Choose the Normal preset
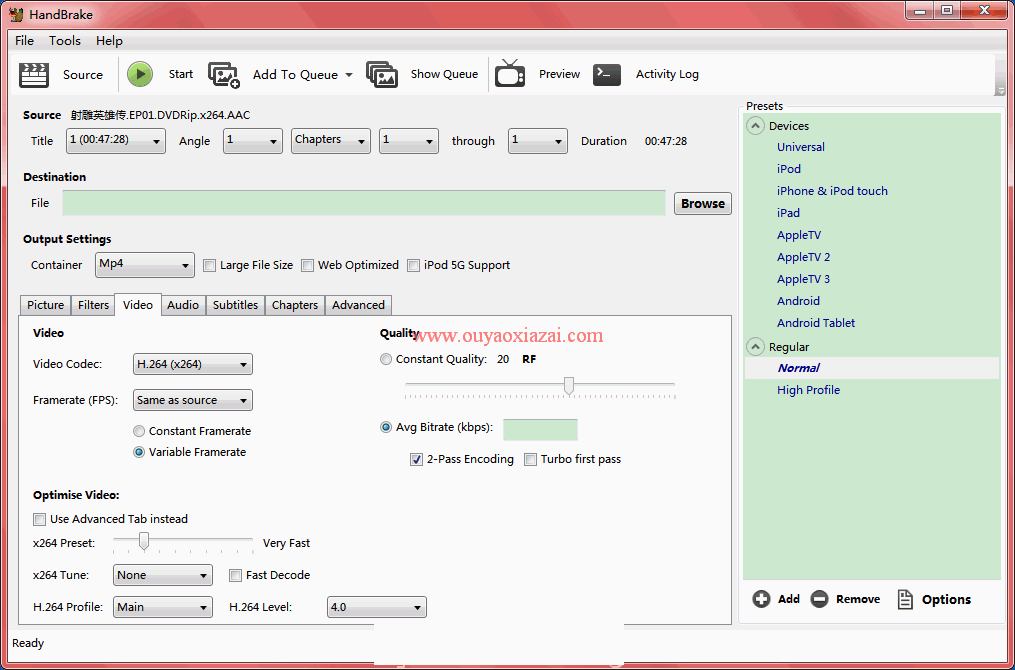Image resolution: width=1015 pixels, height=670 pixels. click(799, 368)
